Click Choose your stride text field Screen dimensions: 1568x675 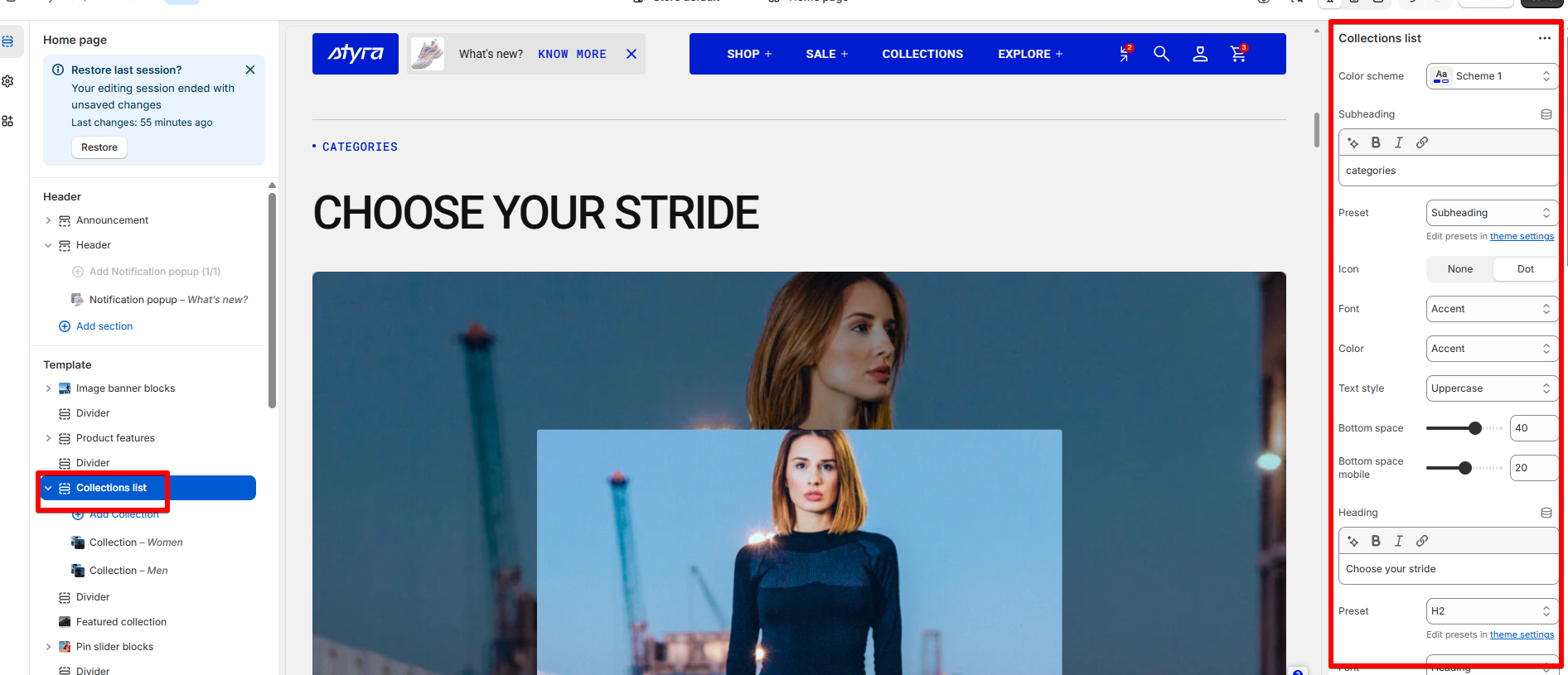click(x=1449, y=569)
